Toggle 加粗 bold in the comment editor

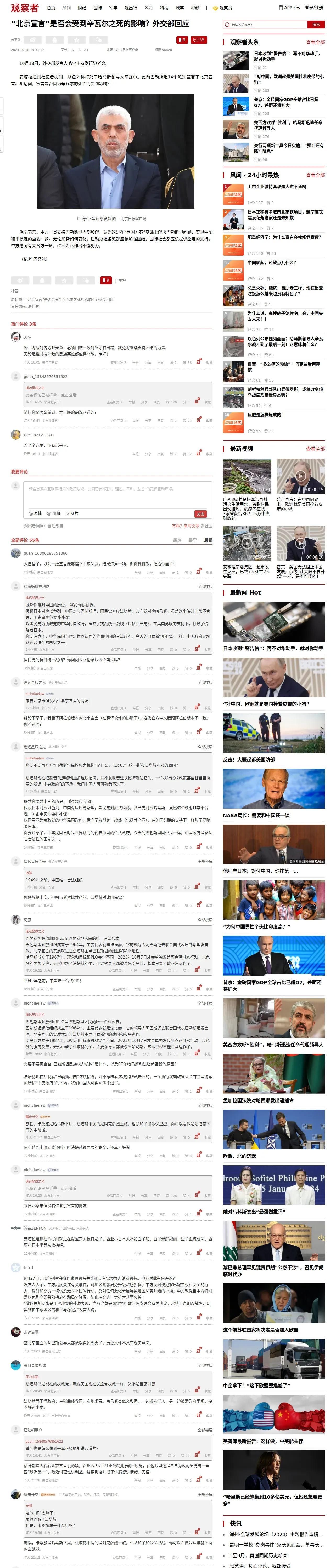[54, 513]
